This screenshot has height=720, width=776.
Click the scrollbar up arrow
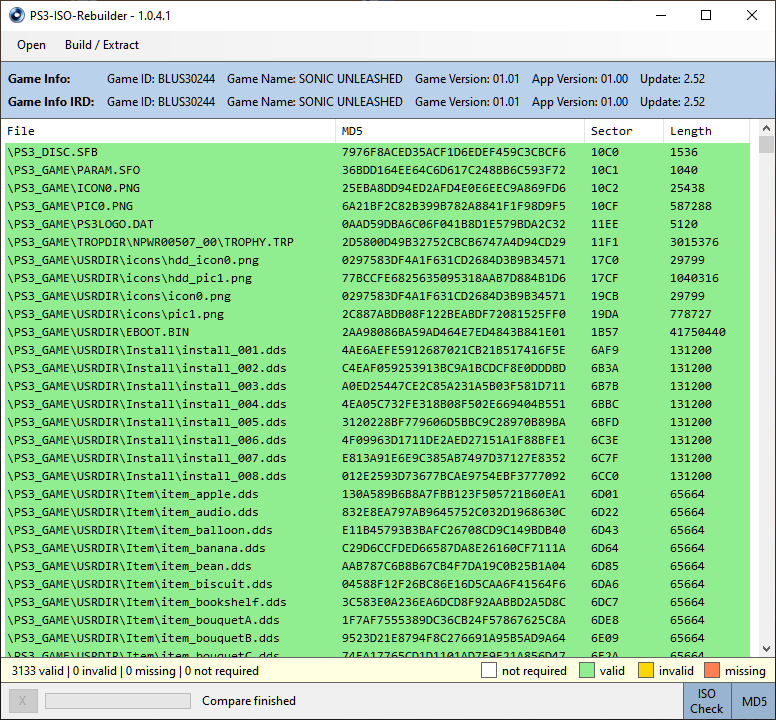point(766,128)
